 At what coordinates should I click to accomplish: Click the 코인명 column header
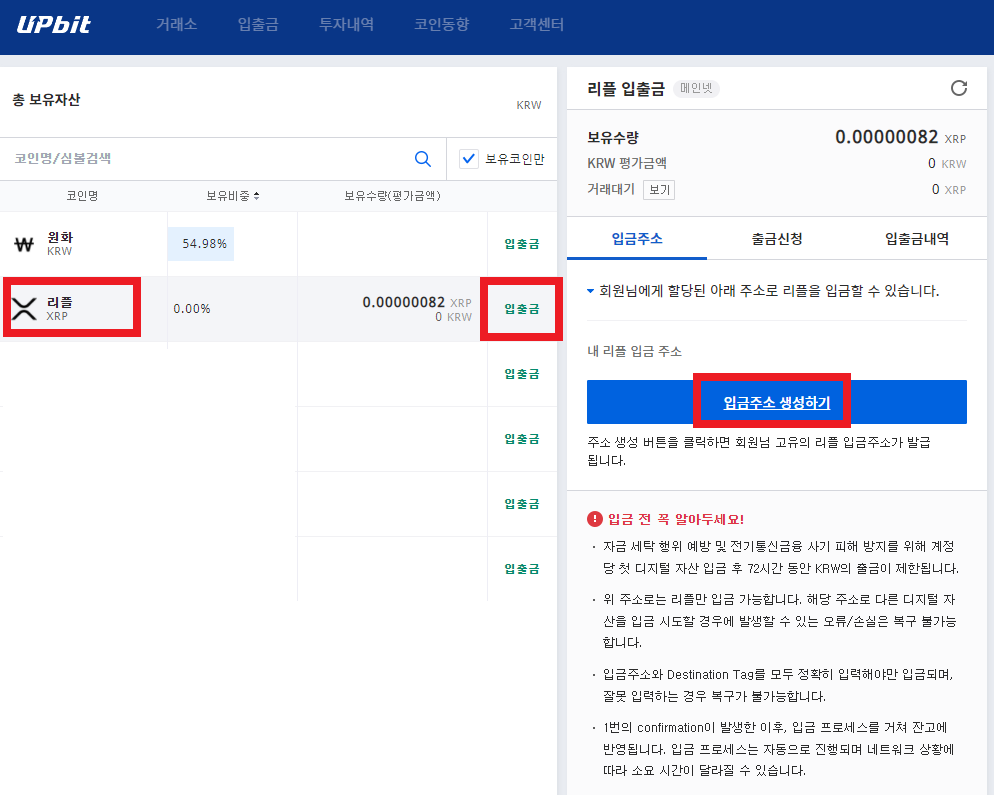[x=82, y=196]
